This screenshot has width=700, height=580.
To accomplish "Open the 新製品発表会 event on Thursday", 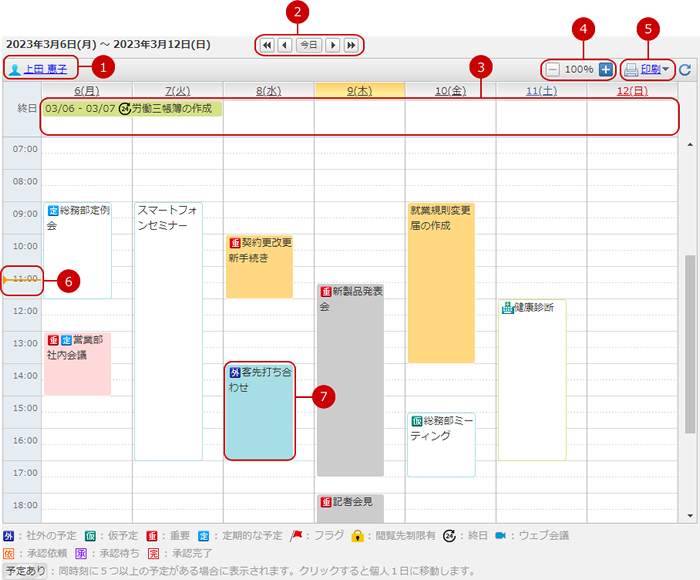I will click(x=350, y=380).
